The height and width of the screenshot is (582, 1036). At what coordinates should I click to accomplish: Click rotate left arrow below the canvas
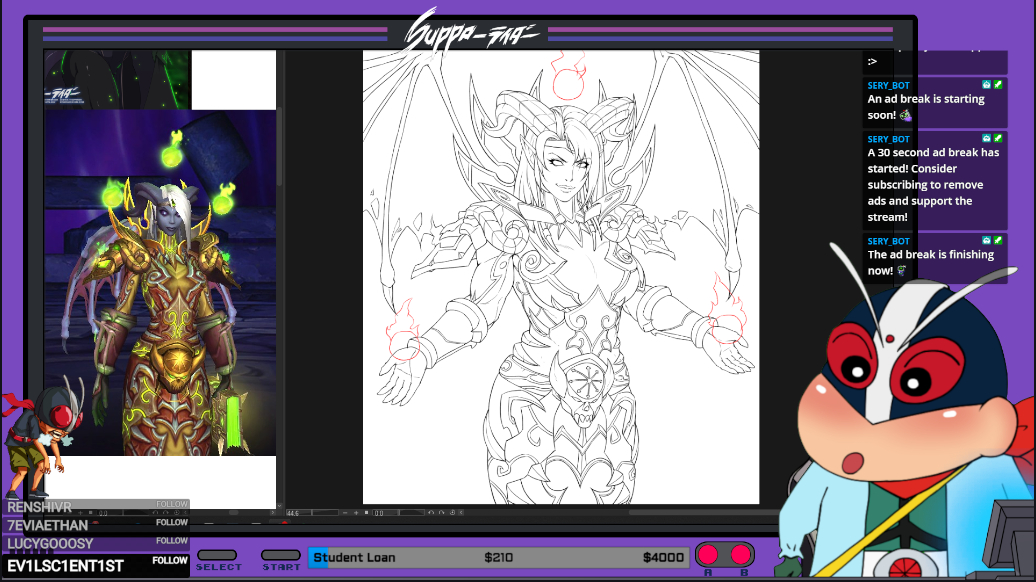[x=430, y=513]
